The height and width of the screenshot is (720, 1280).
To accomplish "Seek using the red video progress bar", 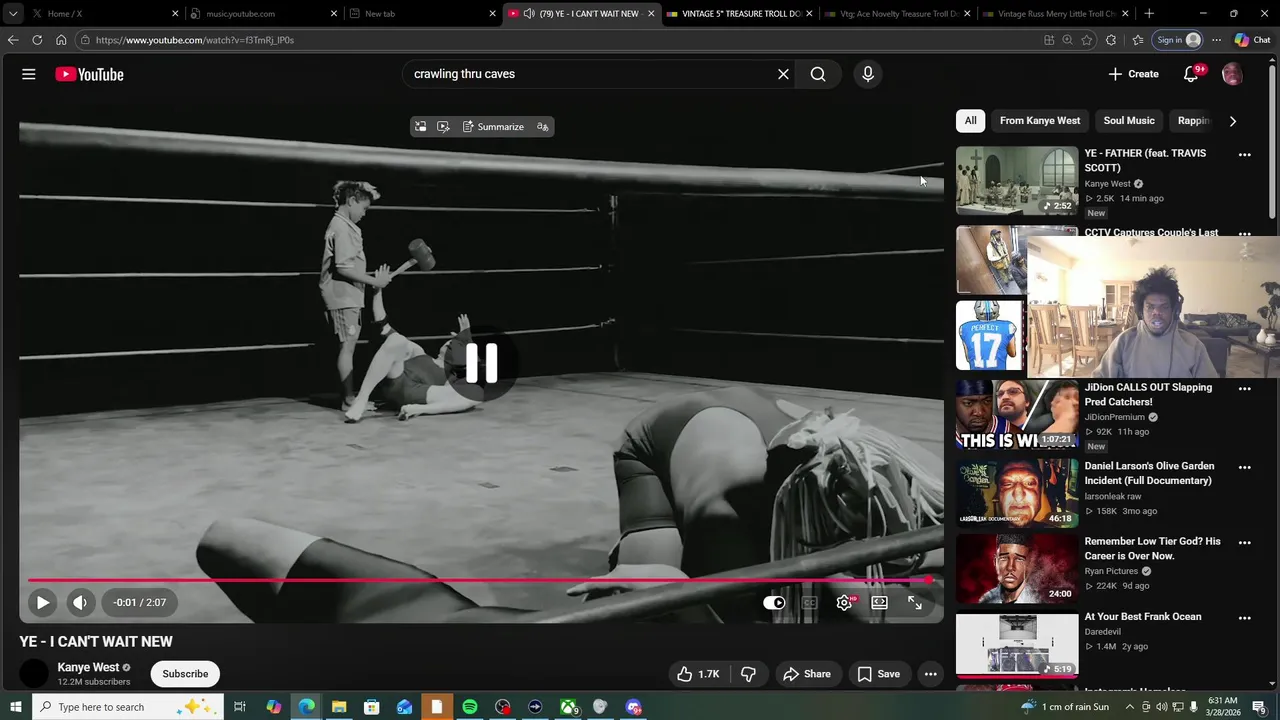I will [x=480, y=579].
